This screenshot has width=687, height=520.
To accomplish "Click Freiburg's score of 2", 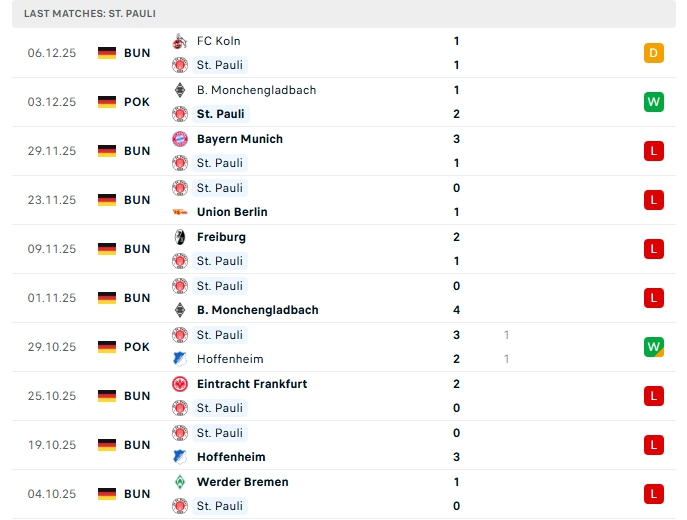I will [456, 237].
